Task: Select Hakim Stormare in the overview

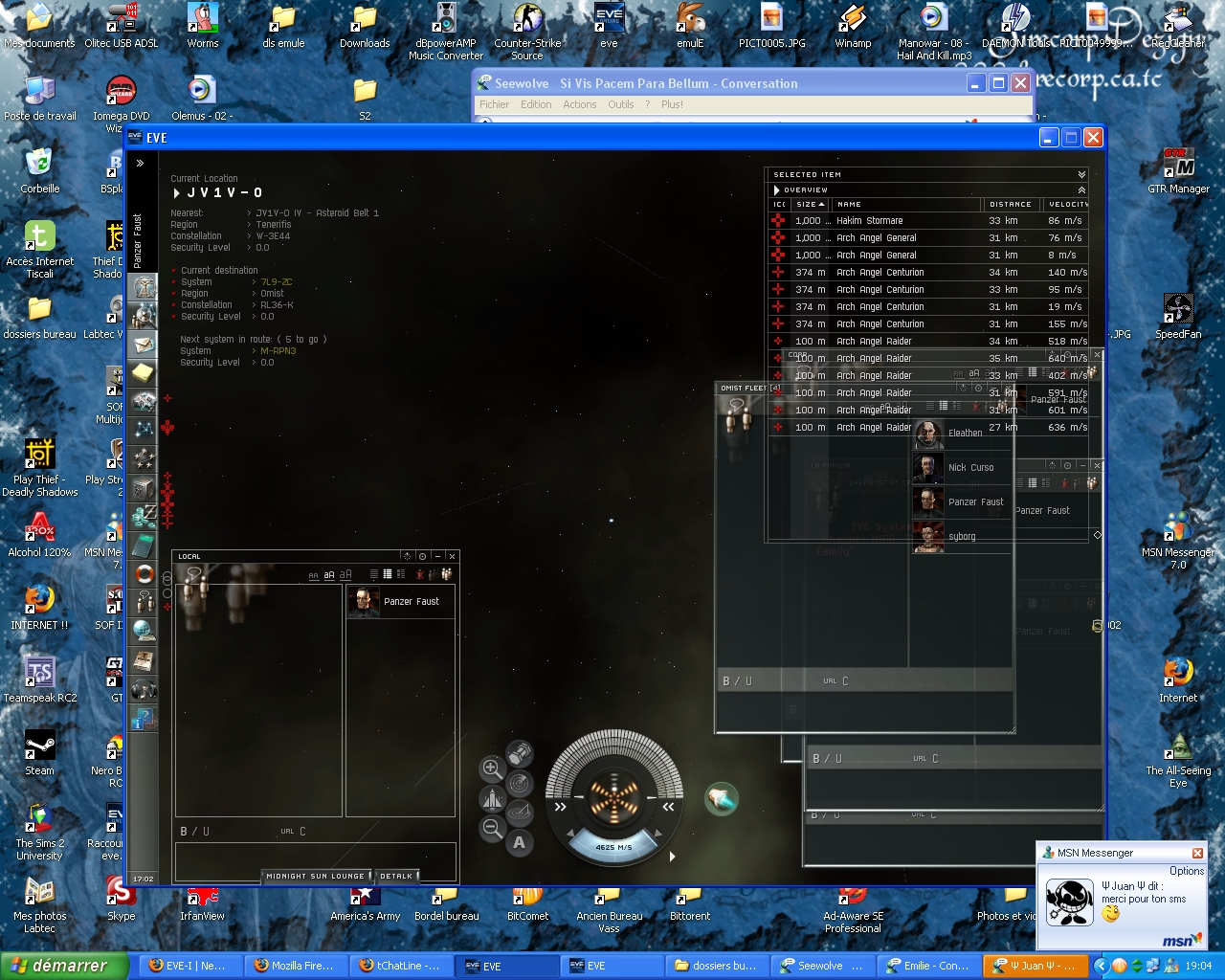Action: point(930,221)
